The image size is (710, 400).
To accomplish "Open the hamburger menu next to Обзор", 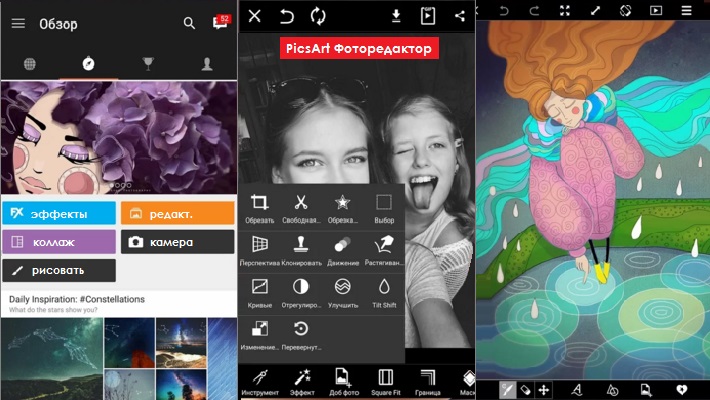I will (18, 24).
